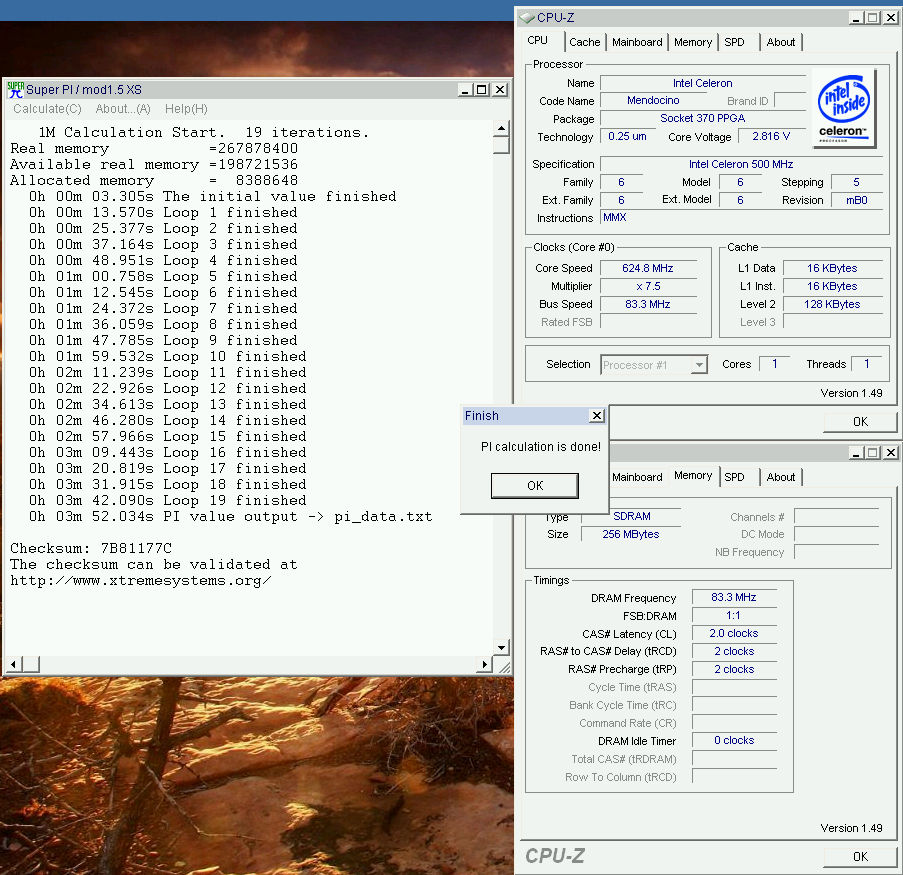The image size is (903, 875).
Task: Switch to the Cache tab in top CPU-Z window
Action: [x=585, y=42]
